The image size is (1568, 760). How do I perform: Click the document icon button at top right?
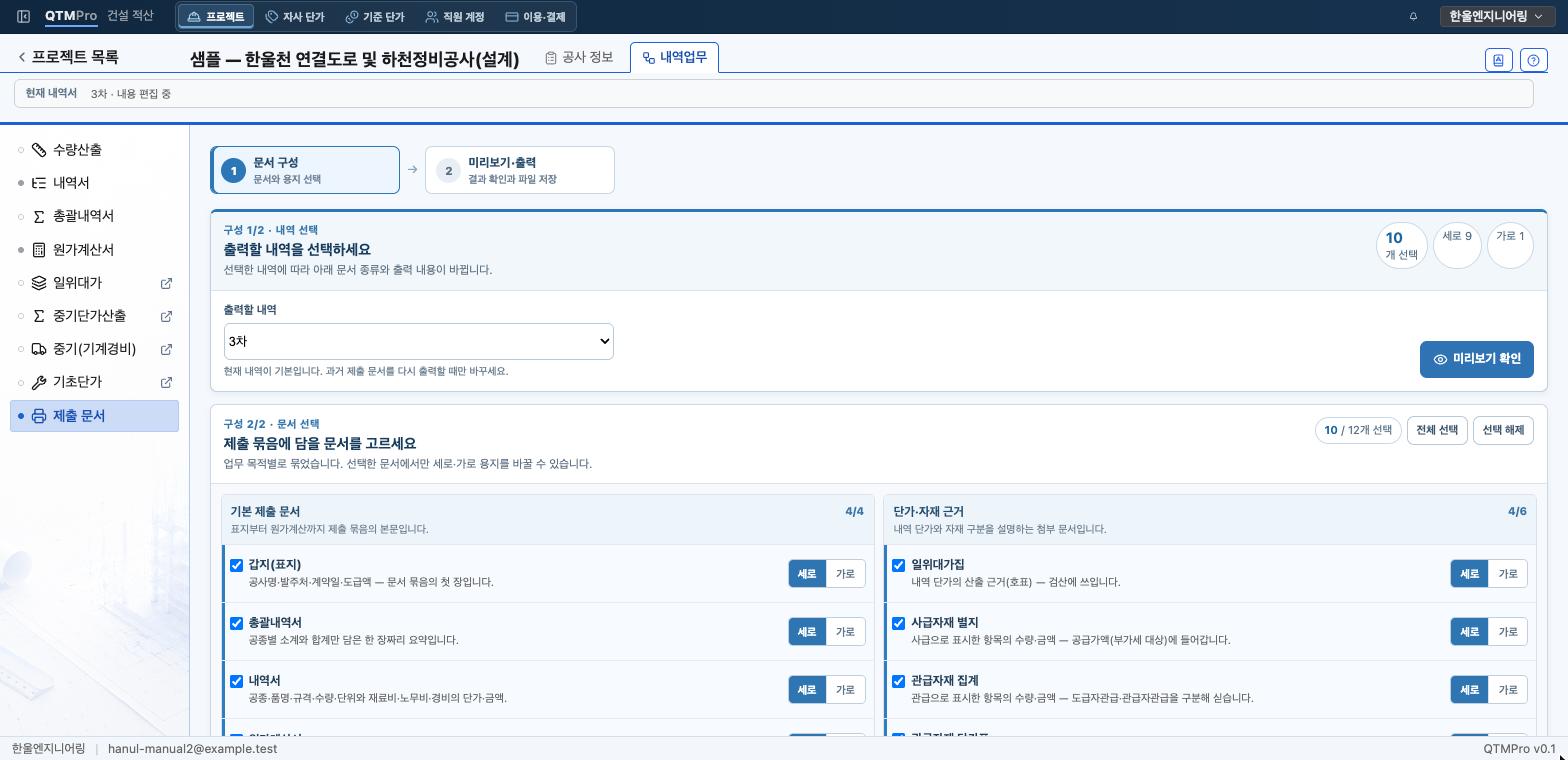(x=1498, y=60)
